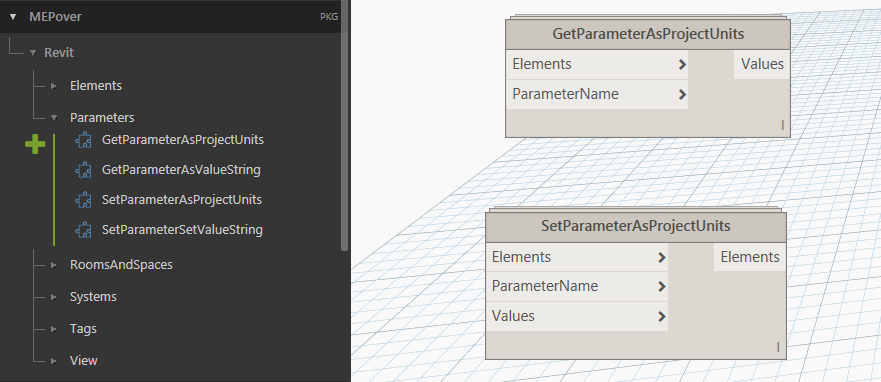The image size is (881, 382).
Task: Click the PKG label beside MEPover
Action: 329,17
